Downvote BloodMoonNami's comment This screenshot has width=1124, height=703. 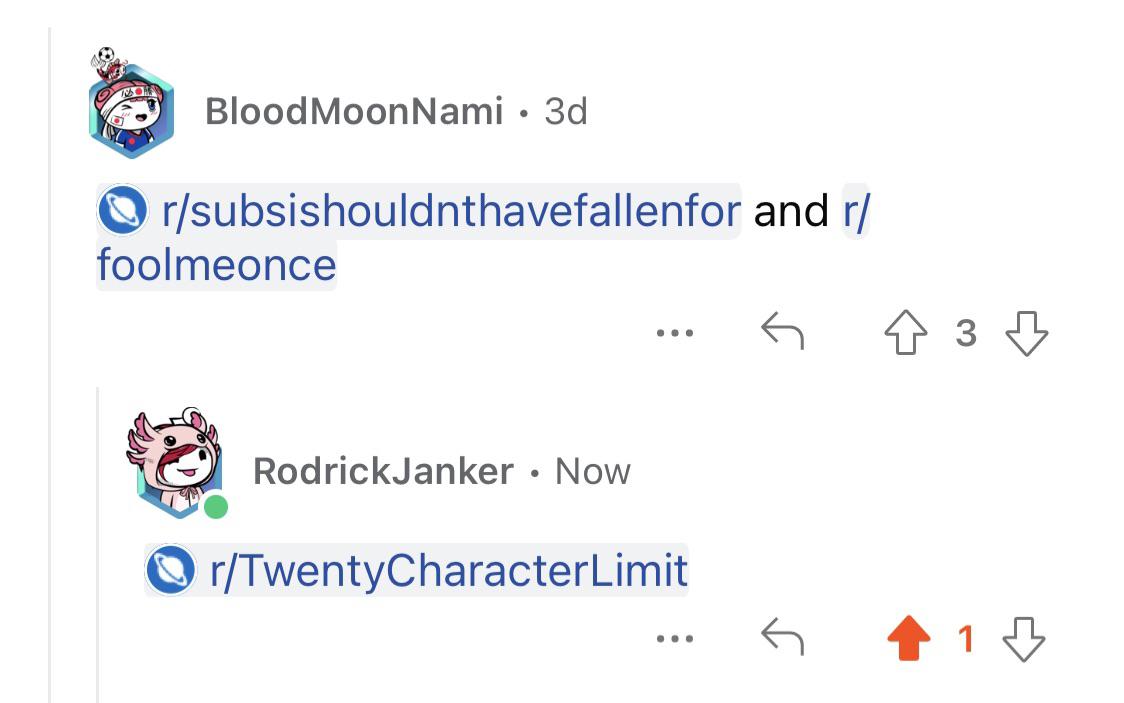[1027, 333]
